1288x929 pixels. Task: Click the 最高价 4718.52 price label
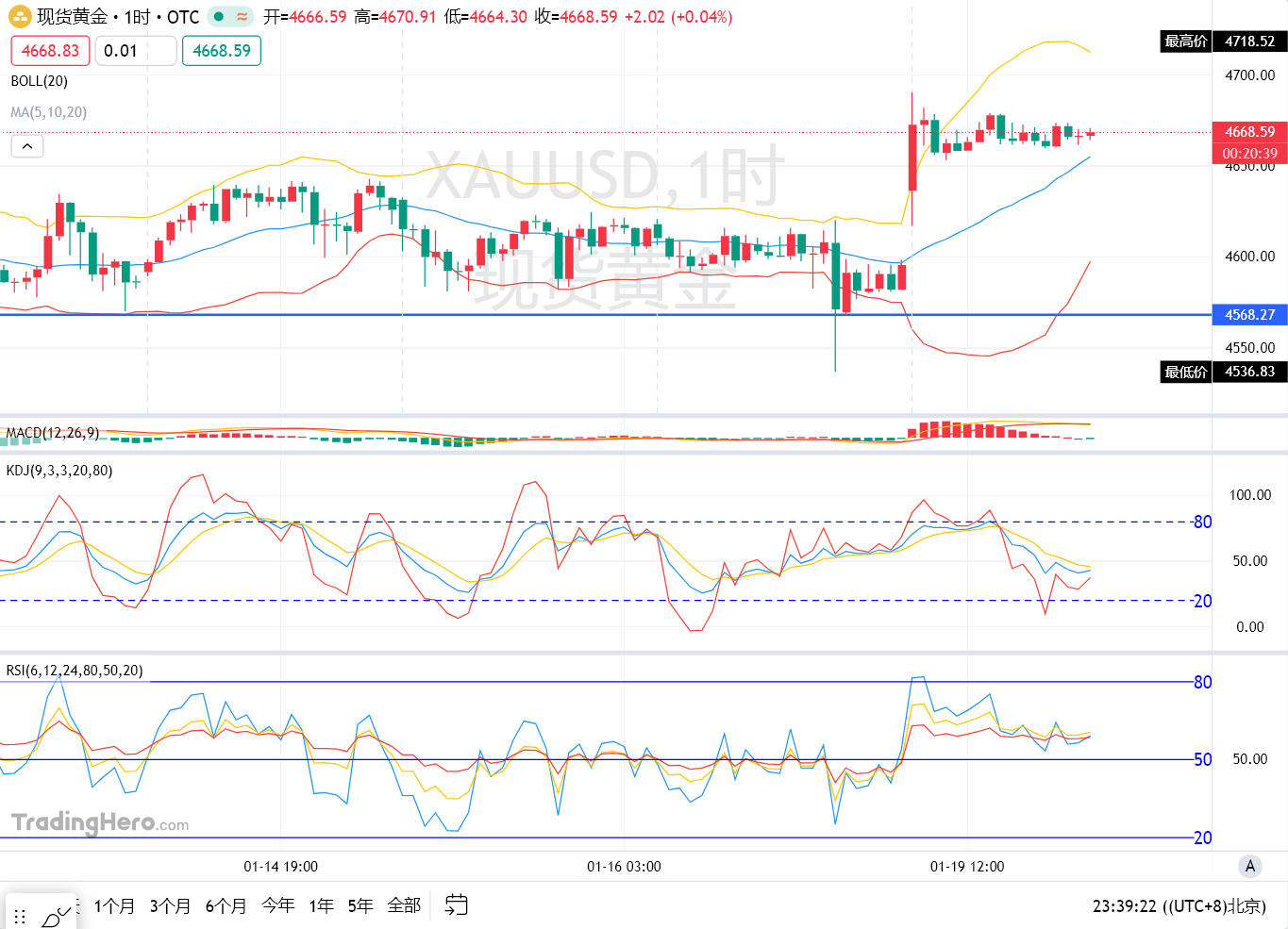tap(1224, 41)
